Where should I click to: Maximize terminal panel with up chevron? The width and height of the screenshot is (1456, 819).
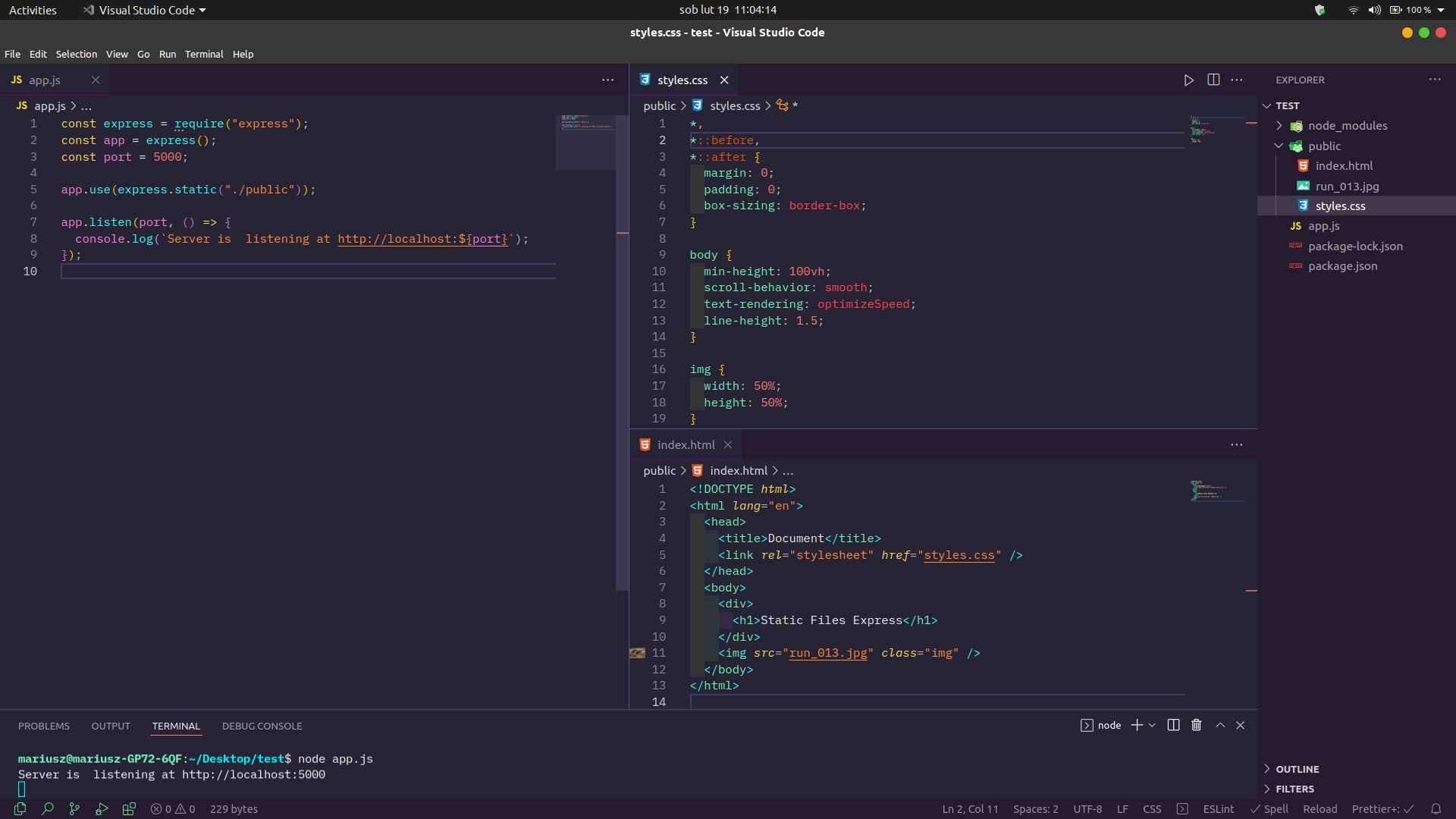(1220, 725)
